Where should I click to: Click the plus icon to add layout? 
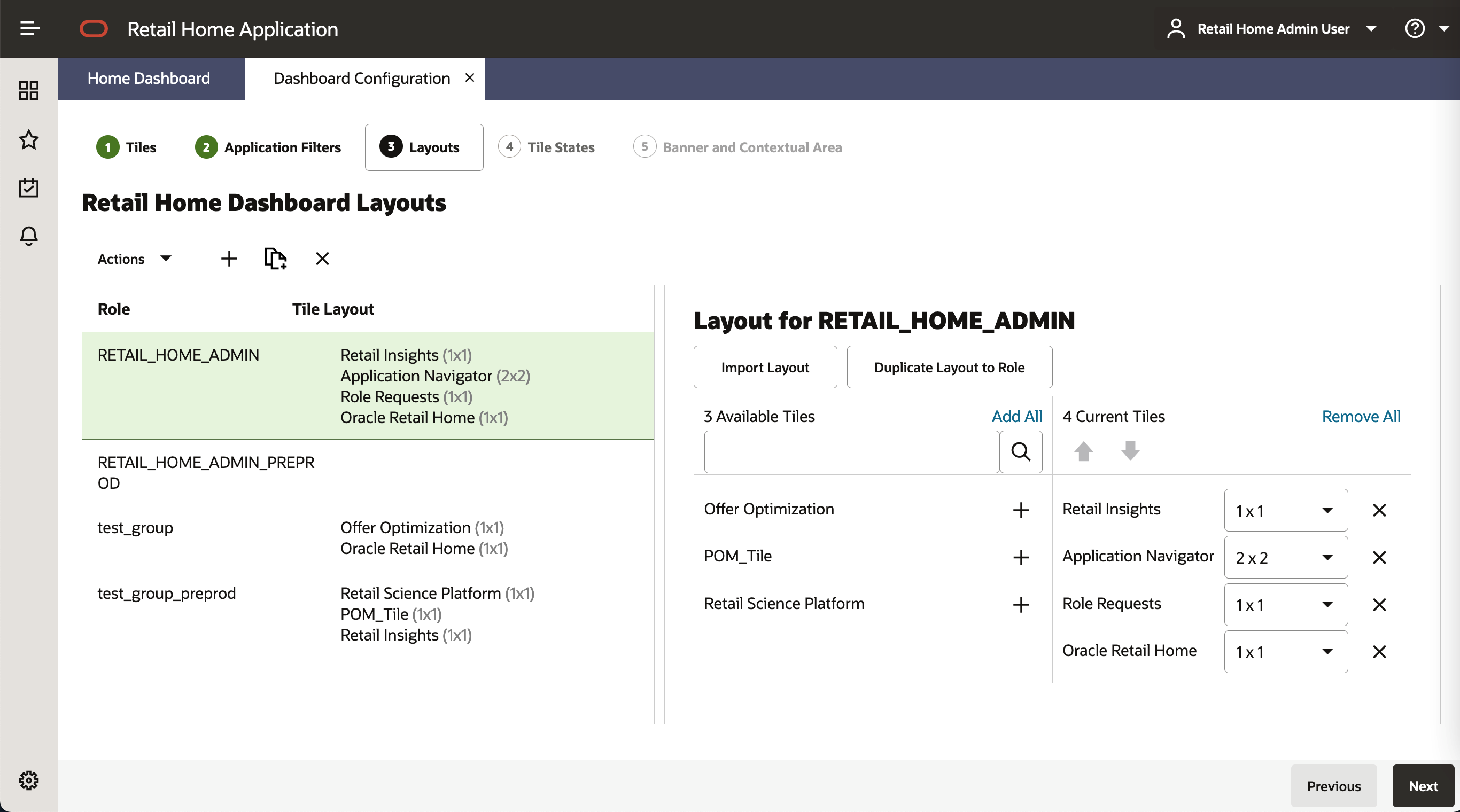(229, 259)
